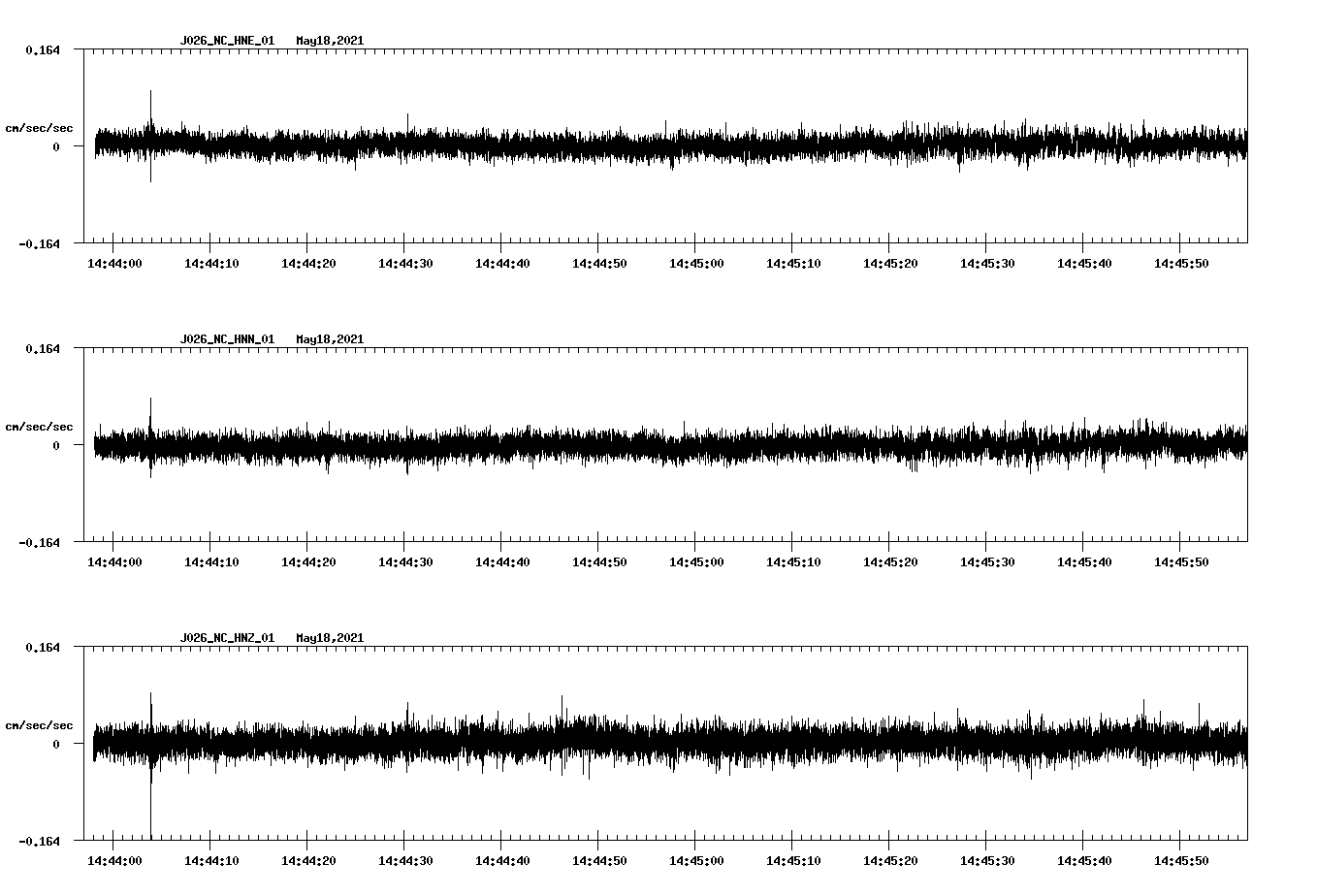Click the May18,2021 date on the HNZ plot
This screenshot has height=896, width=1317.
click(x=330, y=637)
